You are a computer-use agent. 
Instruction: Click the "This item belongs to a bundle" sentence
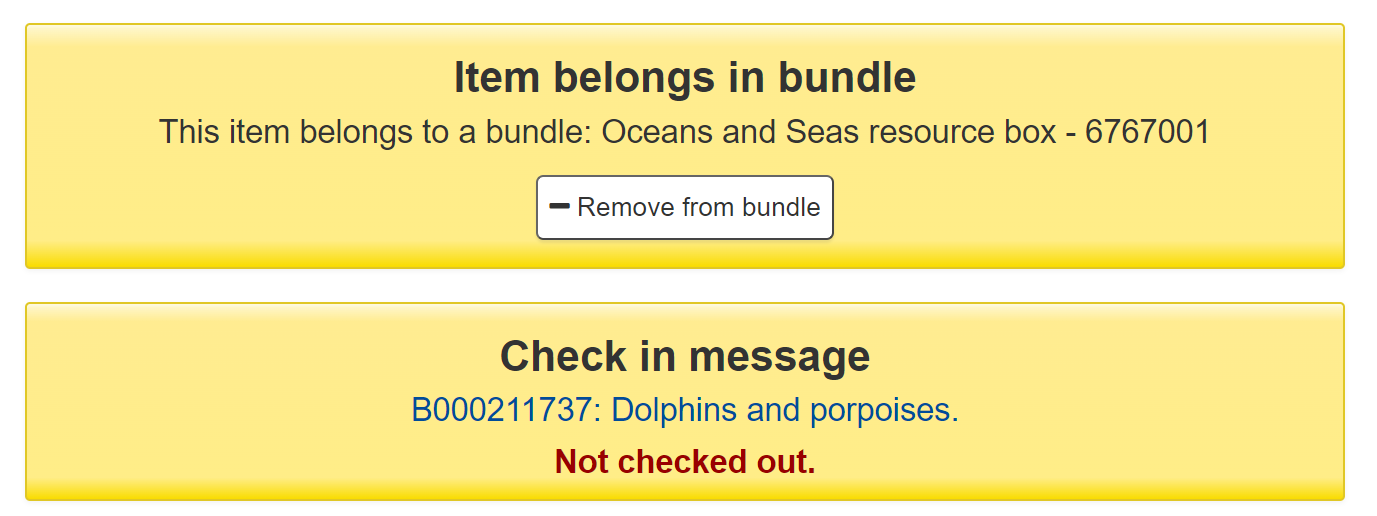pos(376,132)
